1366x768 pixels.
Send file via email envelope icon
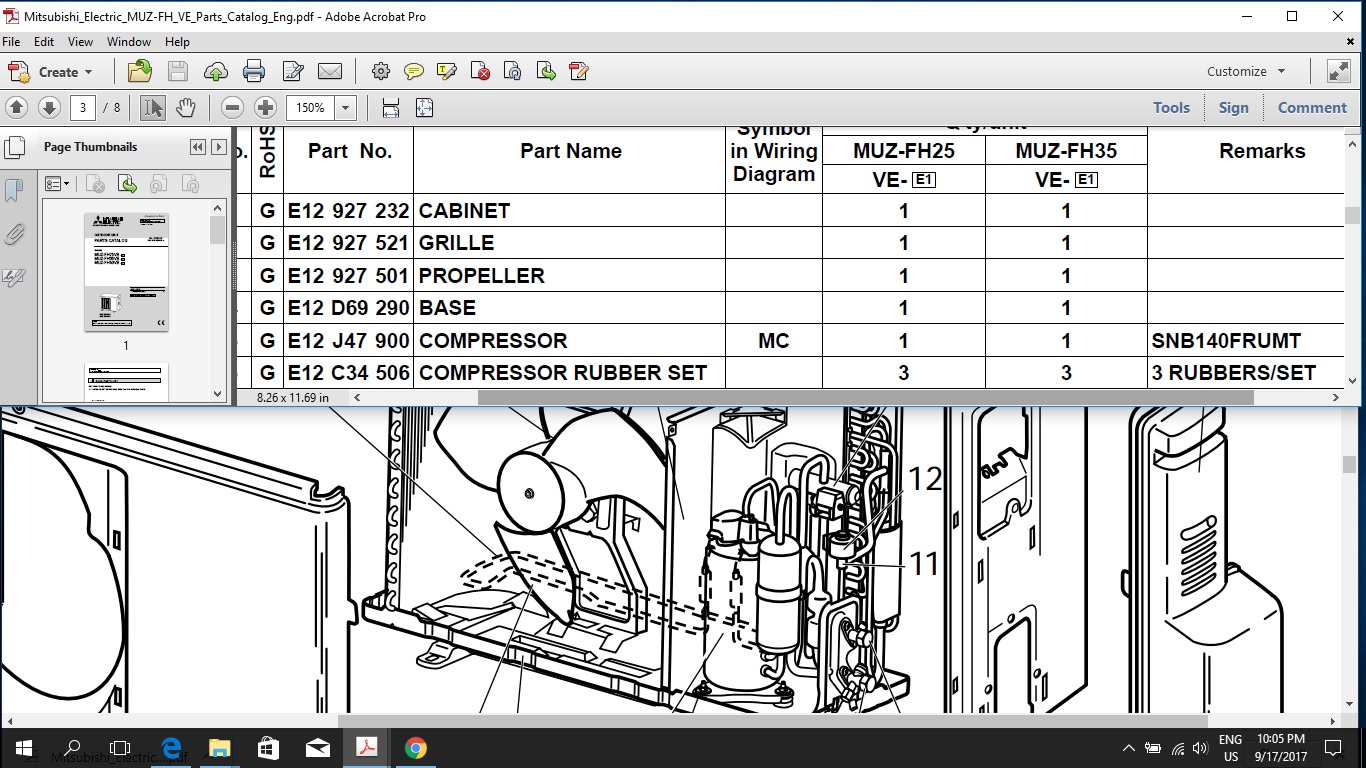pos(330,71)
